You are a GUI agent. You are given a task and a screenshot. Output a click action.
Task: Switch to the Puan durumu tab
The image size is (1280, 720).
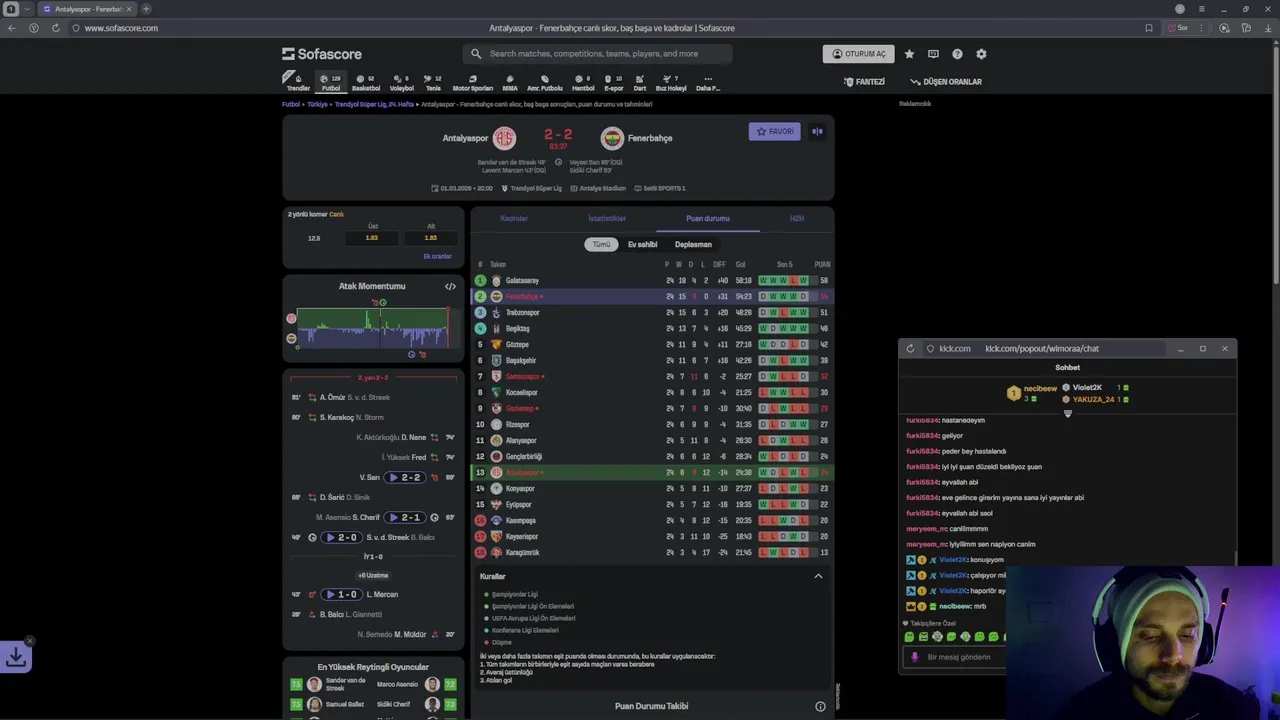pyautogui.click(x=708, y=218)
